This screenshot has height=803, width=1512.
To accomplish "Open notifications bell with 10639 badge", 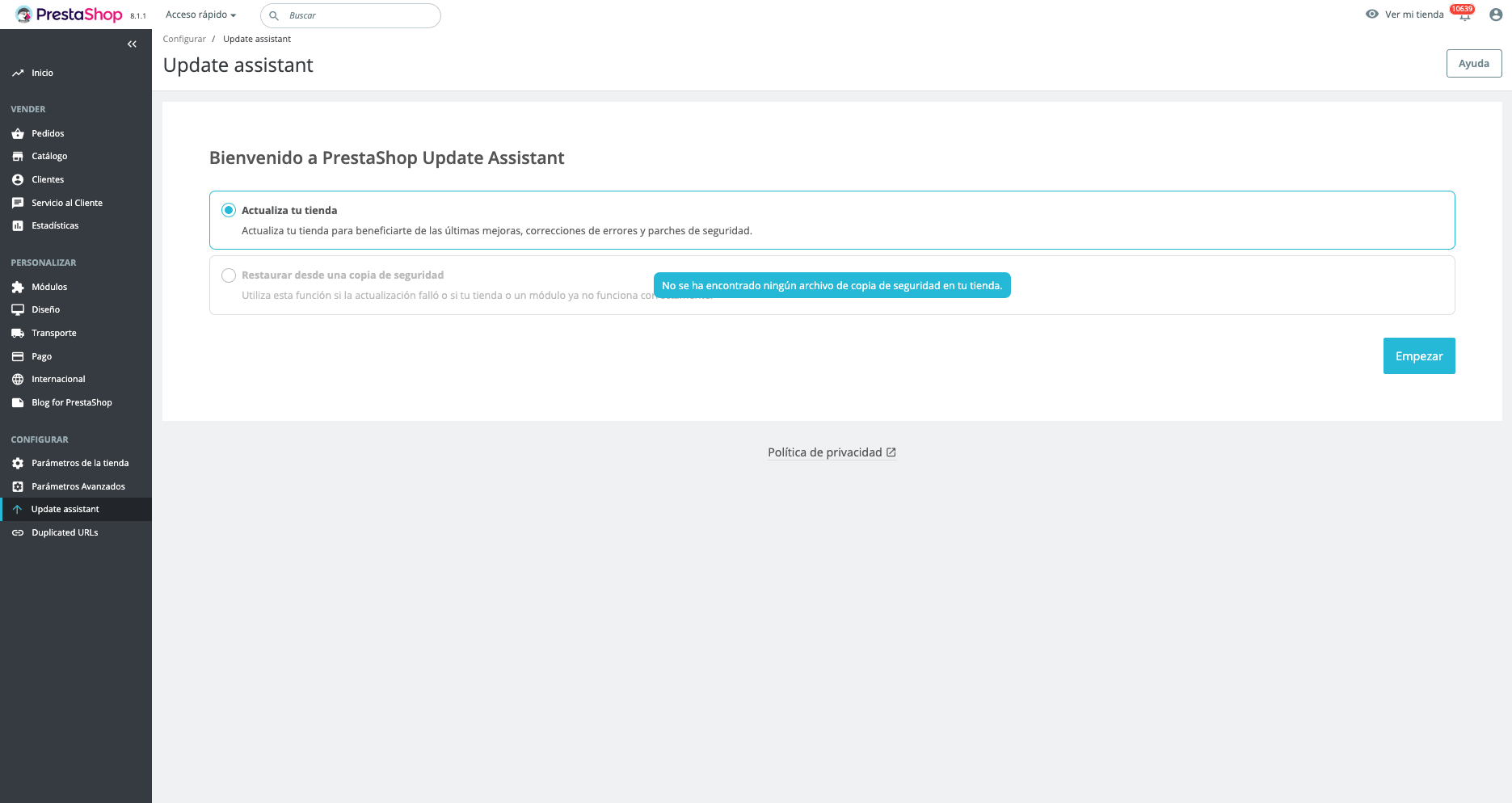I will tap(1464, 14).
